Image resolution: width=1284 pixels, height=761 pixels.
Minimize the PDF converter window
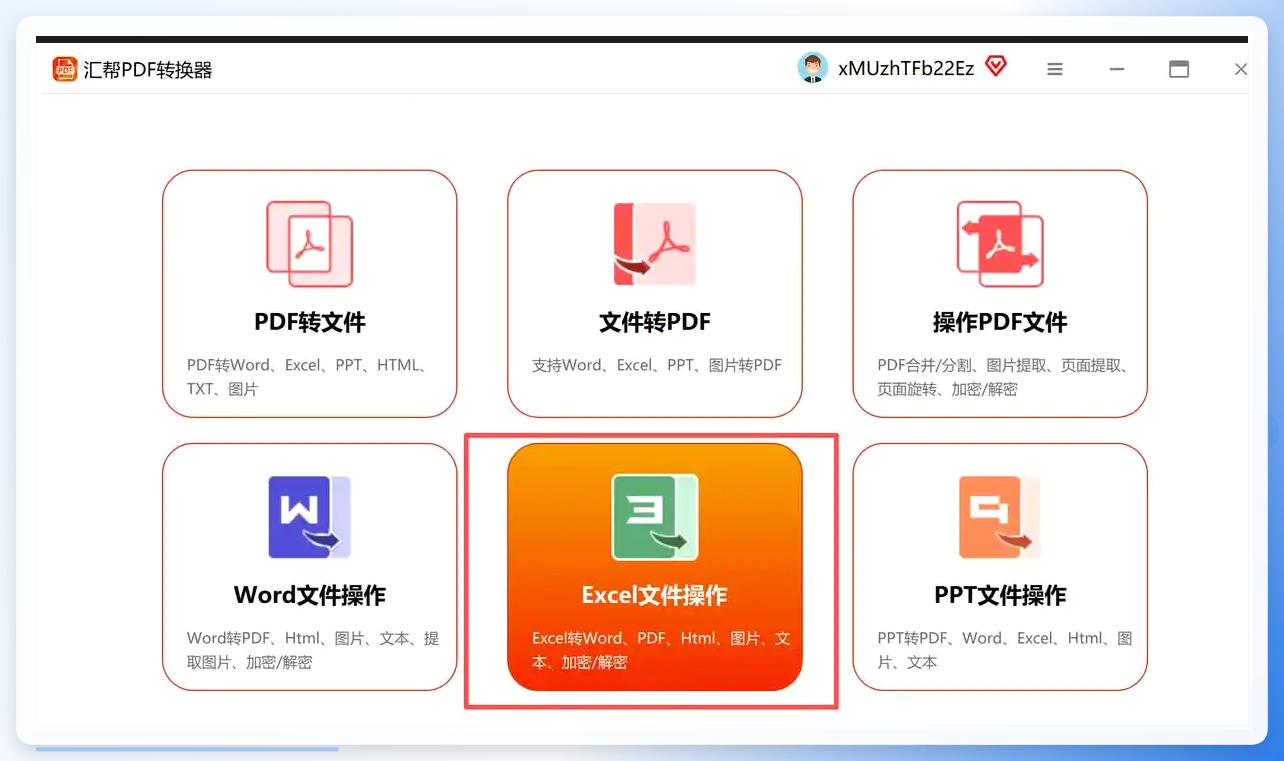tap(1117, 69)
